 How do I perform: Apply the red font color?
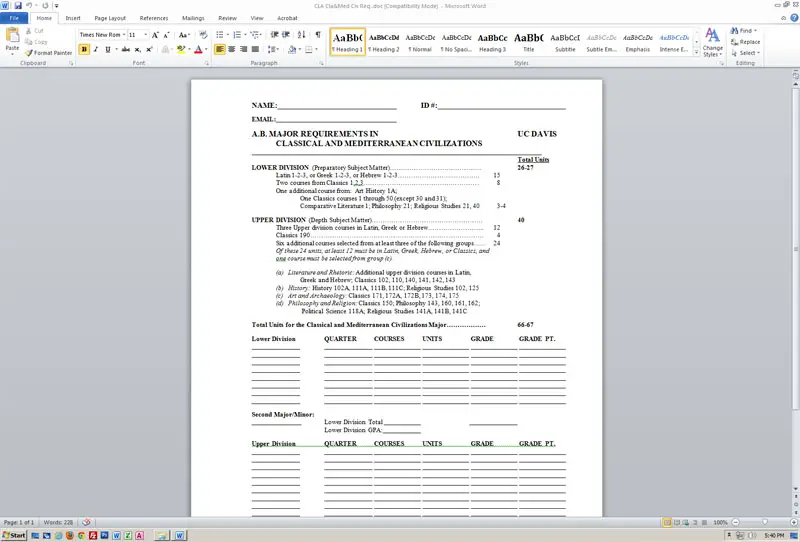pyautogui.click(x=198, y=50)
